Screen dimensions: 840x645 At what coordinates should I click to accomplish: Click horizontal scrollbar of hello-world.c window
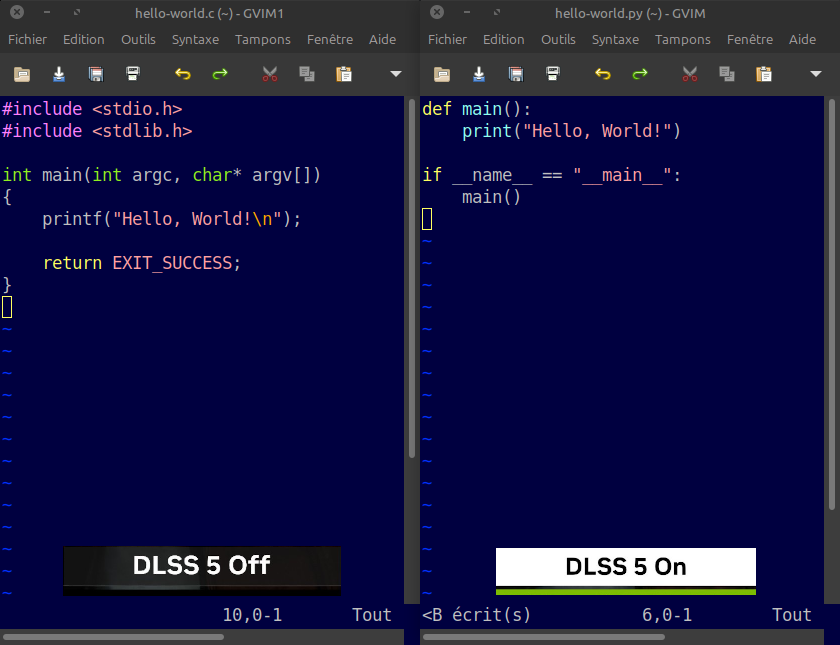pos(113,637)
